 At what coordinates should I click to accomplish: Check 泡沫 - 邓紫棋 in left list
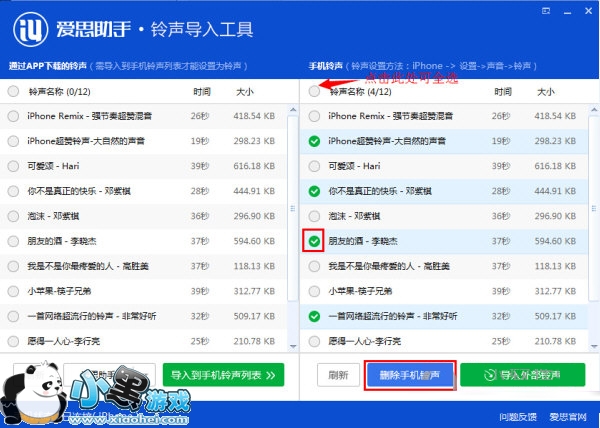tap(13, 216)
